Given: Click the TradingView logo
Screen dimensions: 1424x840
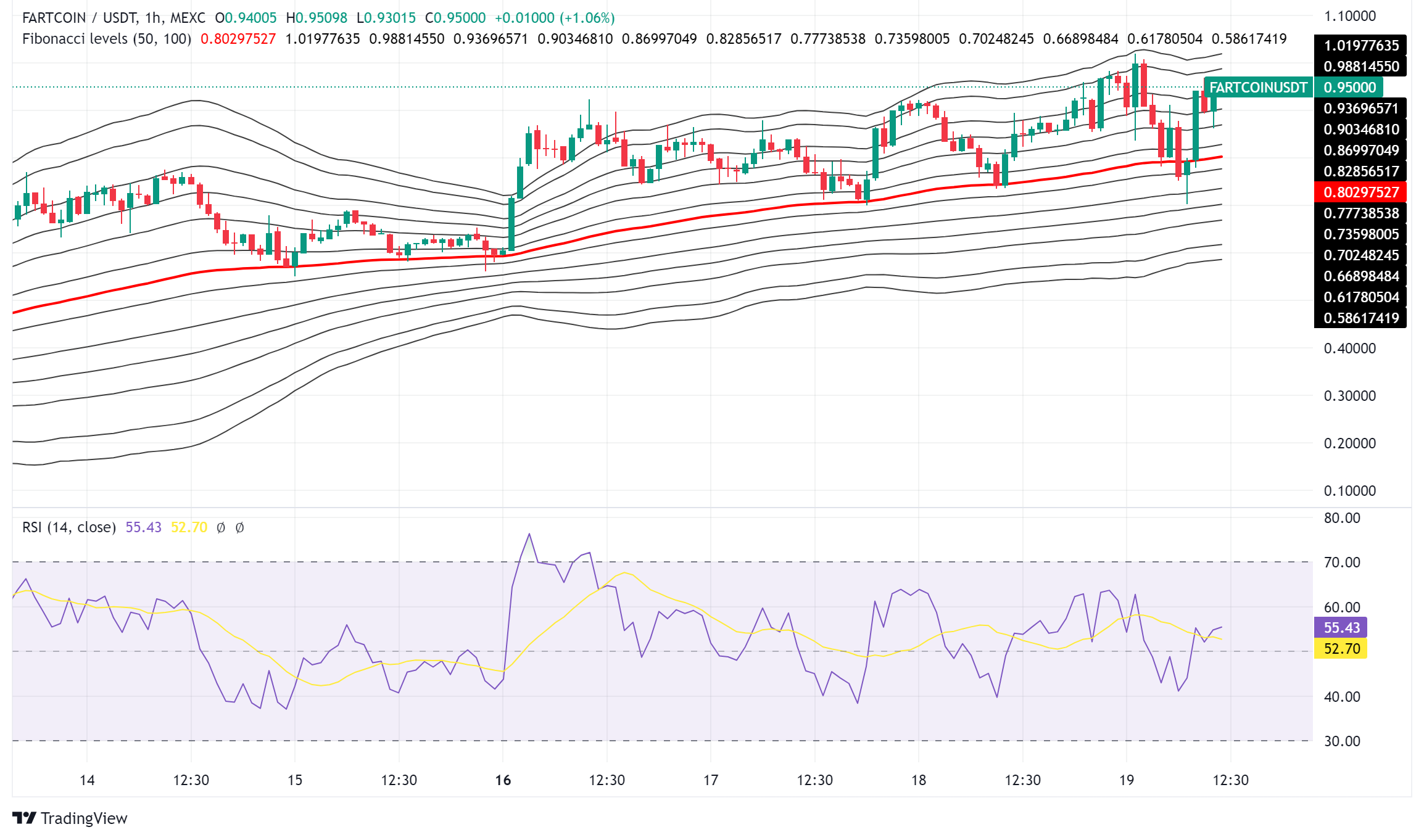Looking at the screenshot, I should tap(70, 818).
